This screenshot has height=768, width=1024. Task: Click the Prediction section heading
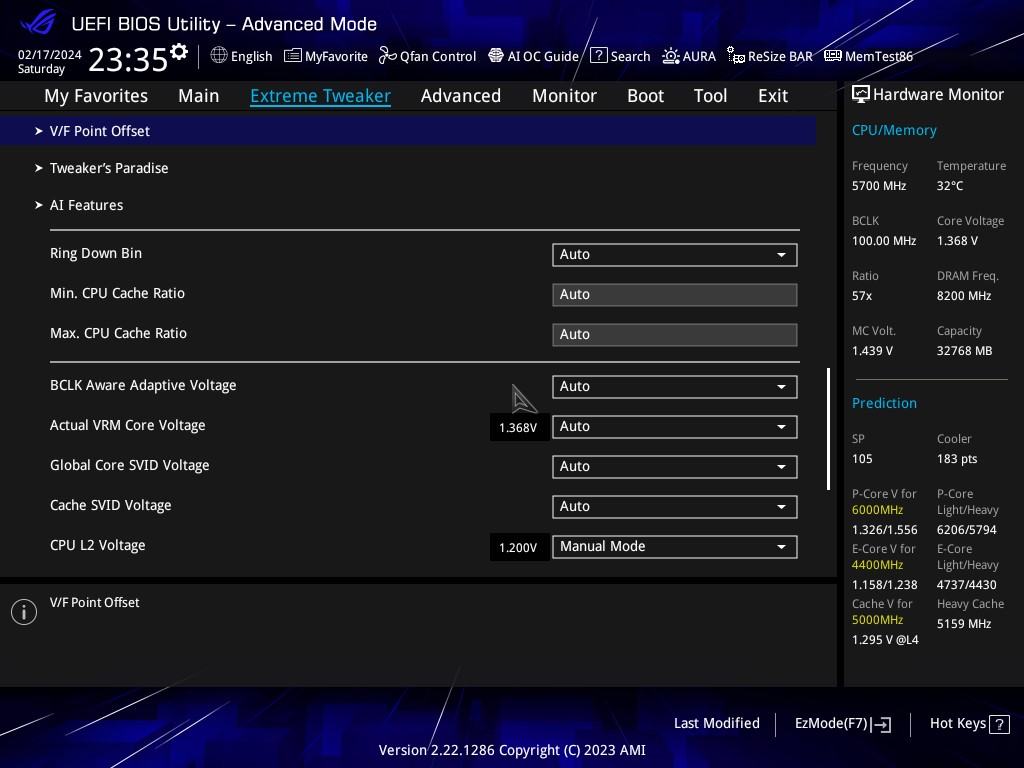(x=884, y=404)
